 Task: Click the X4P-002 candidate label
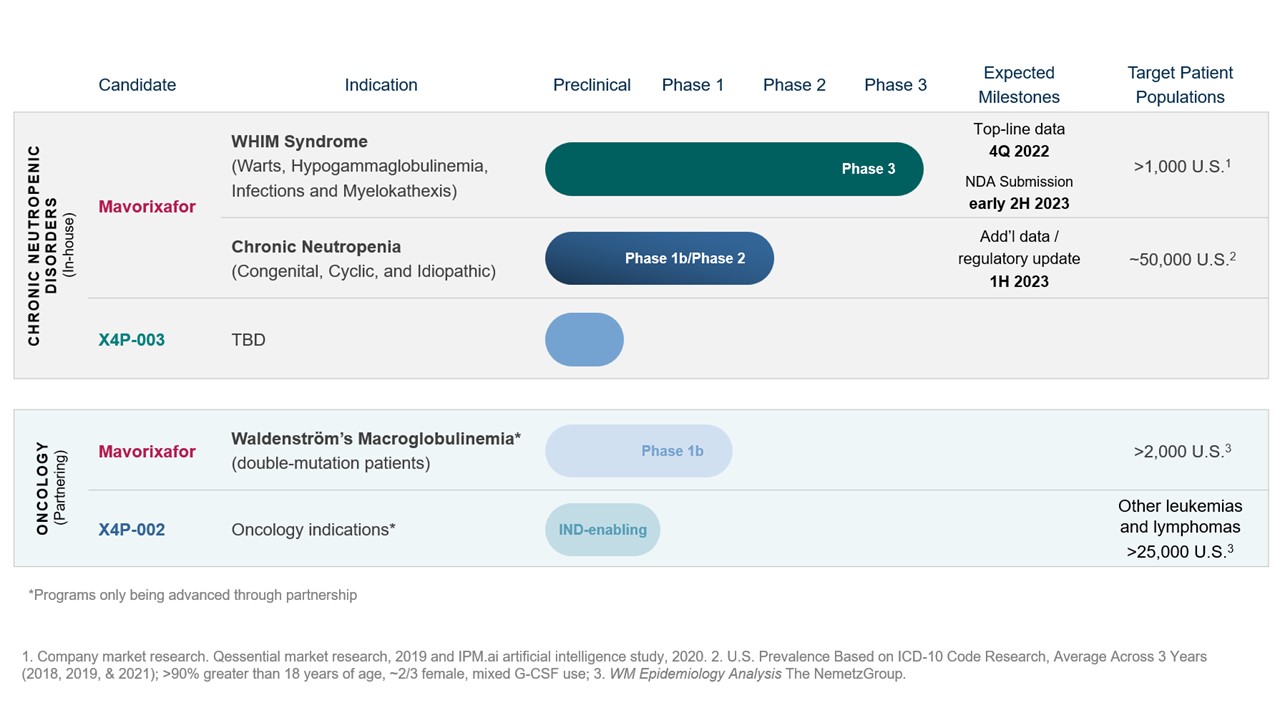click(x=131, y=530)
